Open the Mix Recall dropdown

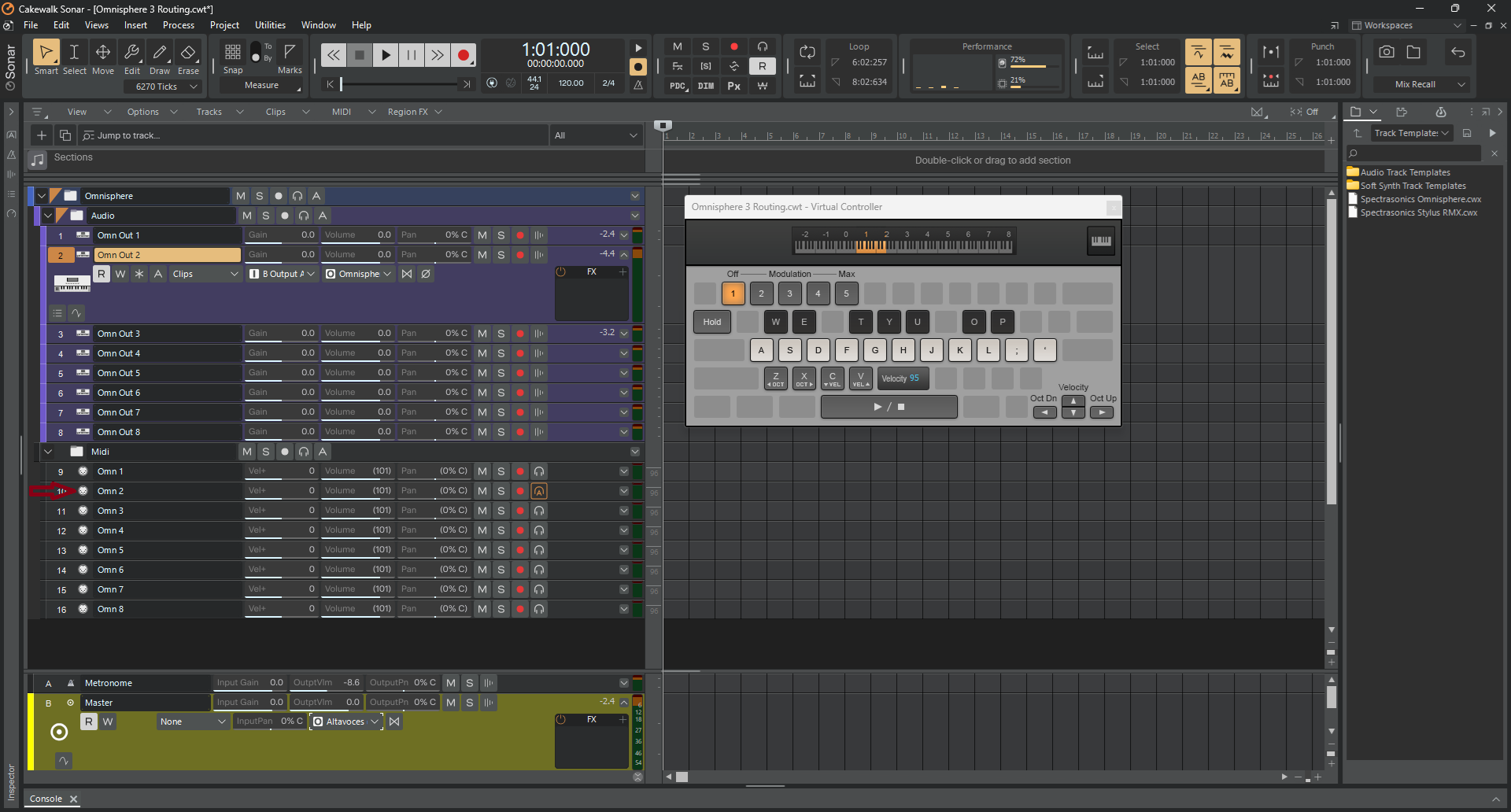click(x=1423, y=84)
